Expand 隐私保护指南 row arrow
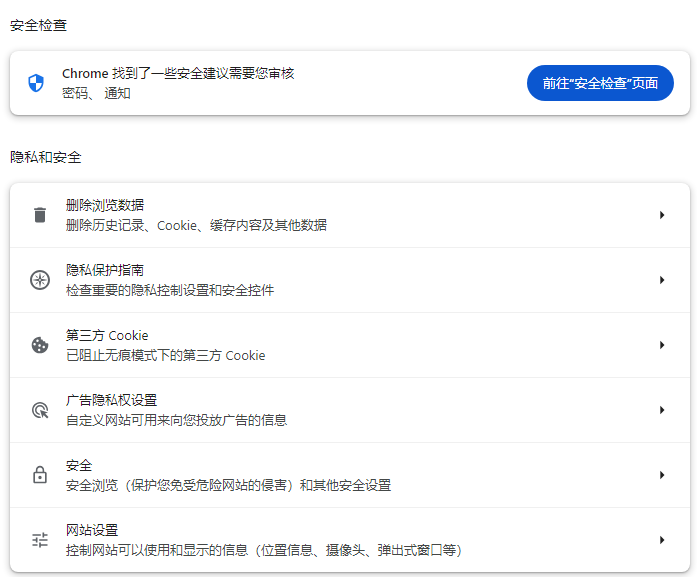 pyautogui.click(x=662, y=280)
